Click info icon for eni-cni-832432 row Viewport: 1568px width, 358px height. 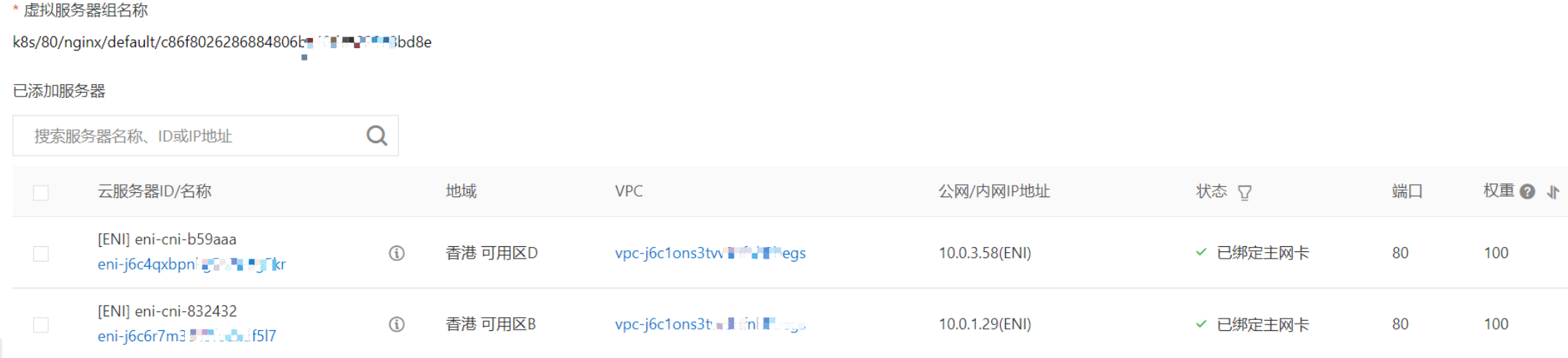pos(396,324)
